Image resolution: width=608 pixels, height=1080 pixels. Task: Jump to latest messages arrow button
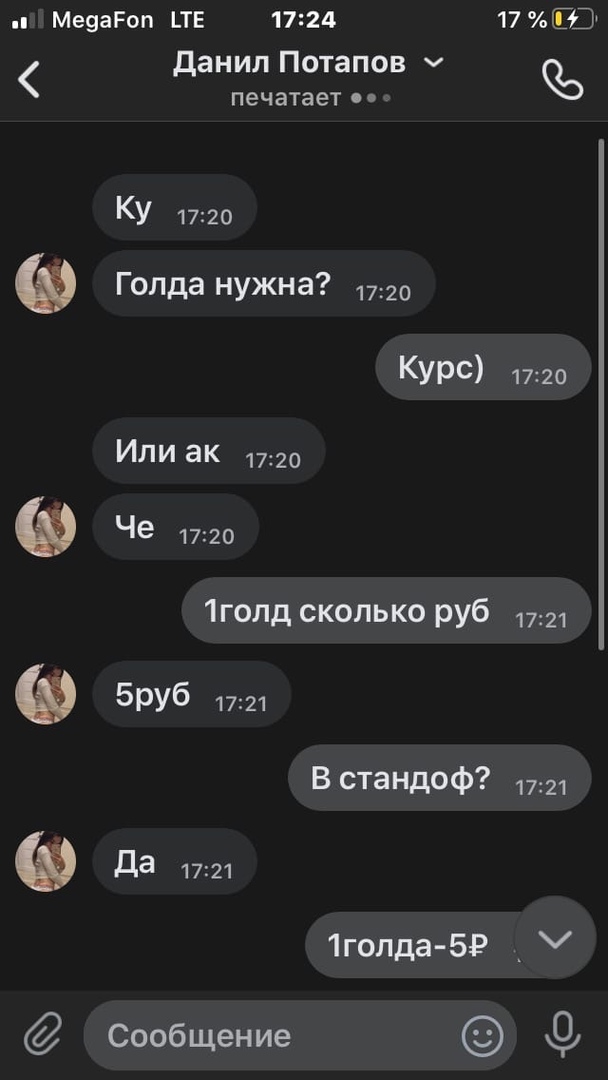coord(555,937)
